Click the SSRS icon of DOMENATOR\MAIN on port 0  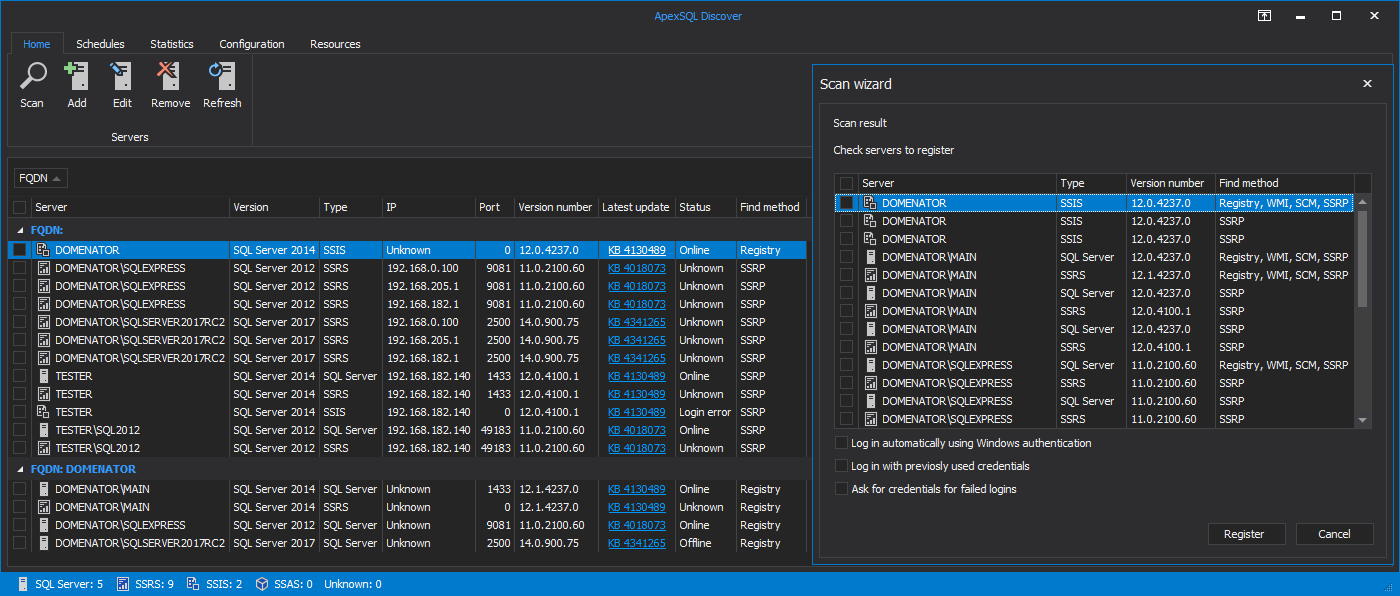point(43,507)
